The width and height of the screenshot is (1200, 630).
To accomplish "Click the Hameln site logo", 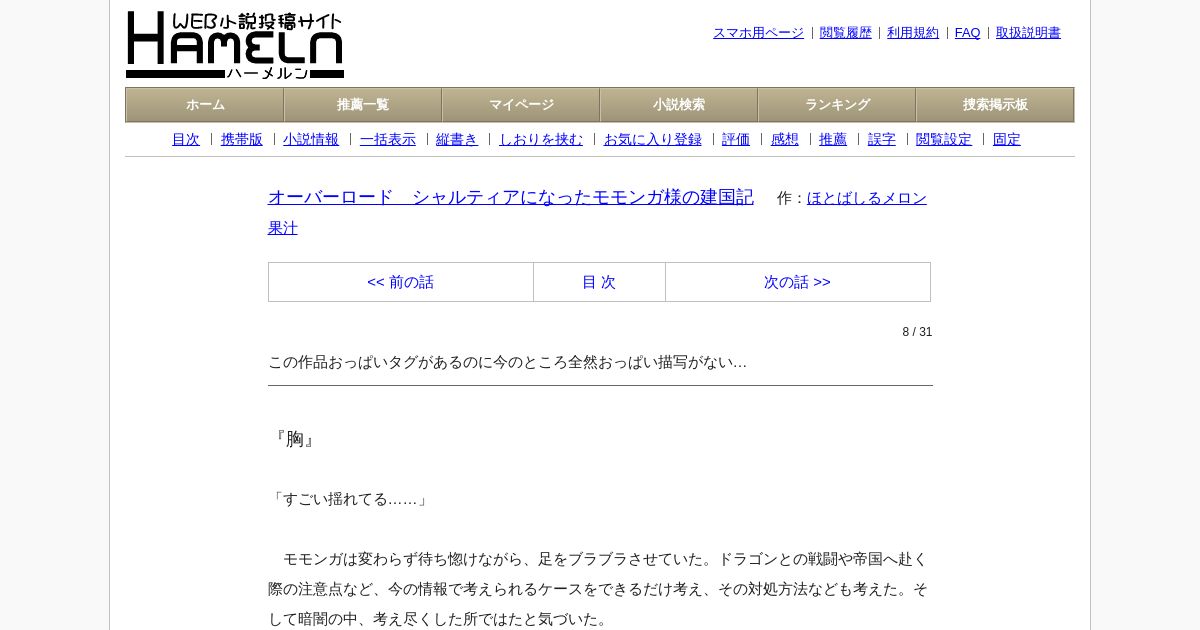I will click(235, 45).
